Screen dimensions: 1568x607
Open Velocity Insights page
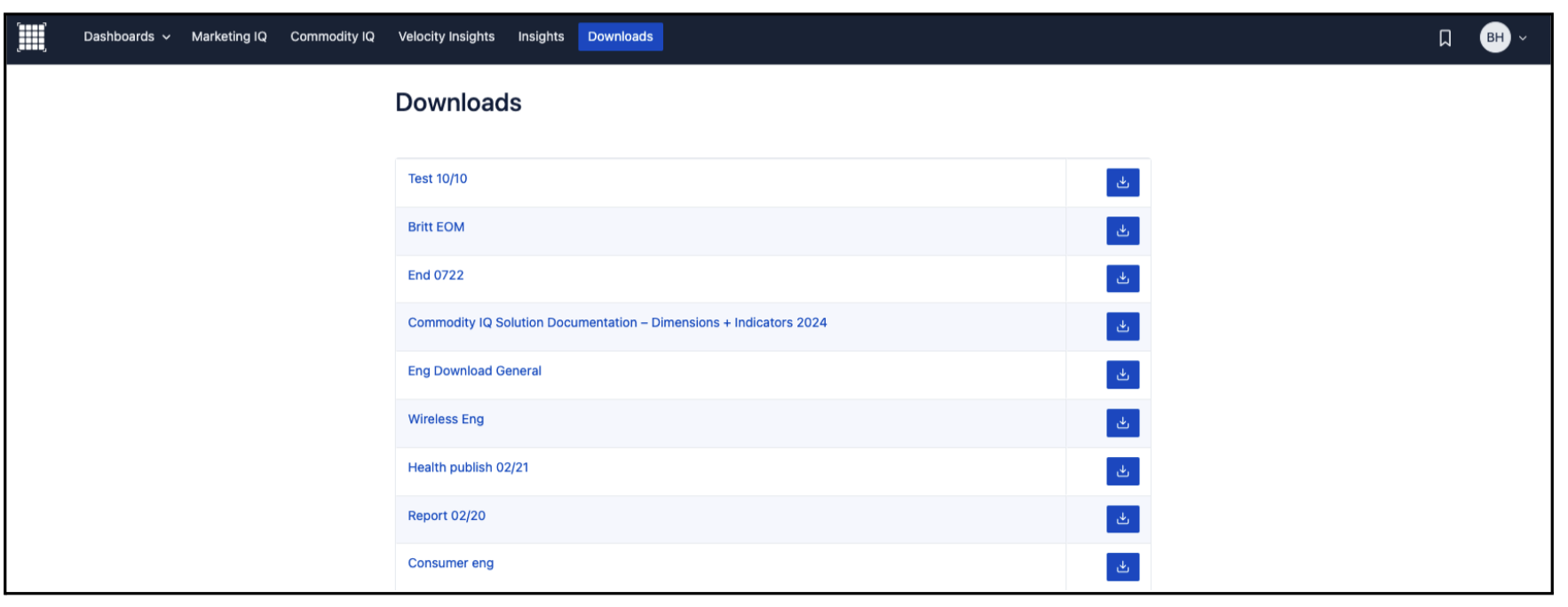446,37
